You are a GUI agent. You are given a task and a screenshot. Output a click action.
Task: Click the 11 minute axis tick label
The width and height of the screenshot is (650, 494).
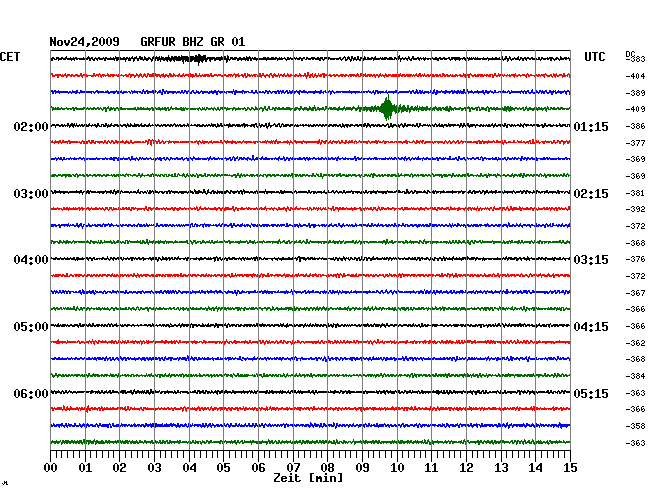(x=431, y=467)
